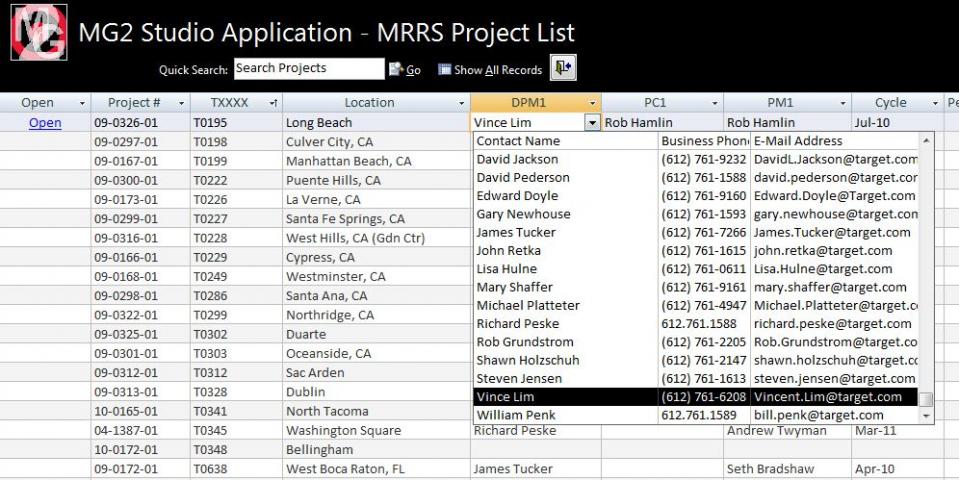Click the Washington Square cell

tap(377, 430)
